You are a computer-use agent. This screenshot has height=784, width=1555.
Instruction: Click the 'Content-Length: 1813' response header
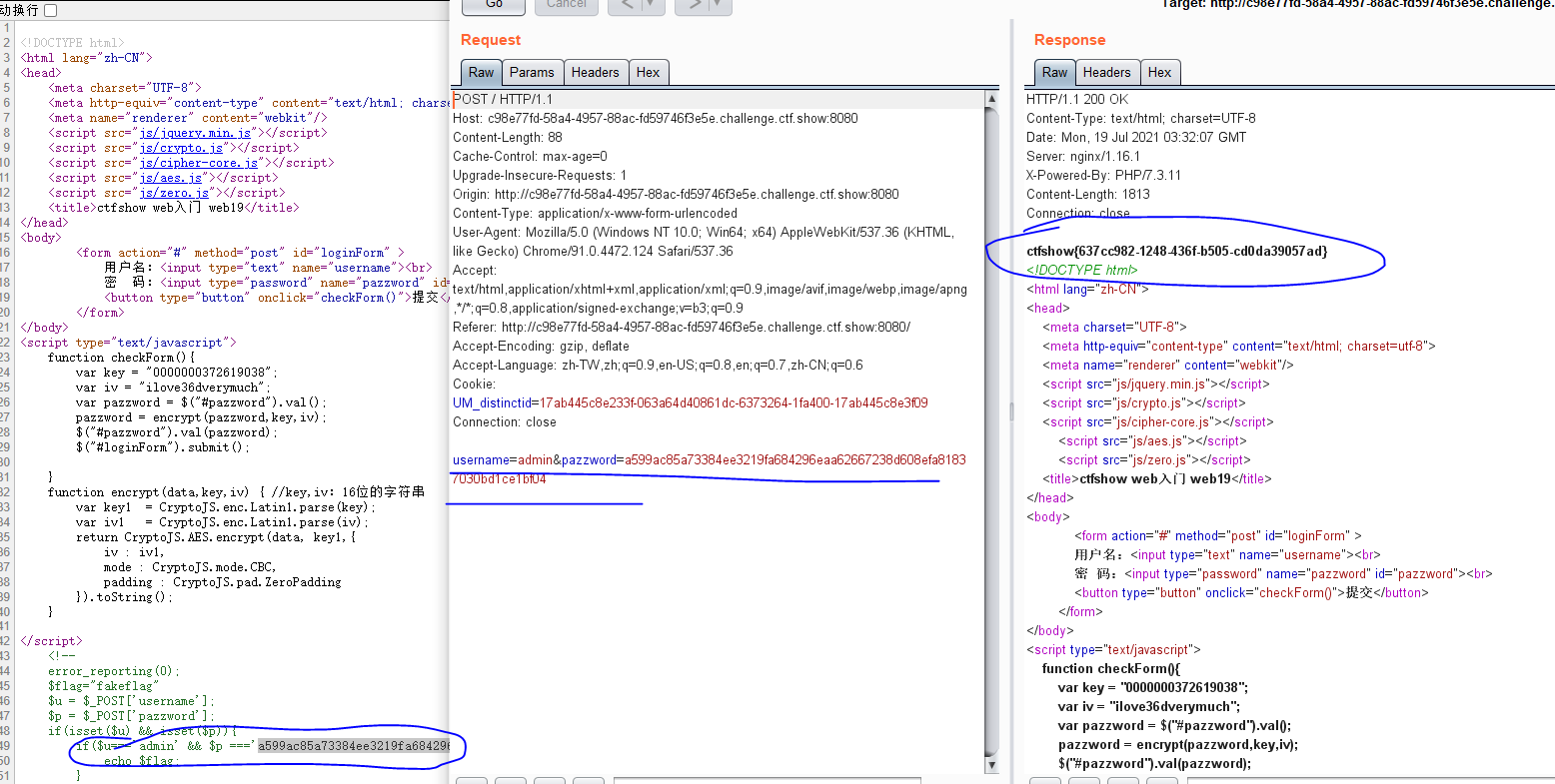point(1088,194)
